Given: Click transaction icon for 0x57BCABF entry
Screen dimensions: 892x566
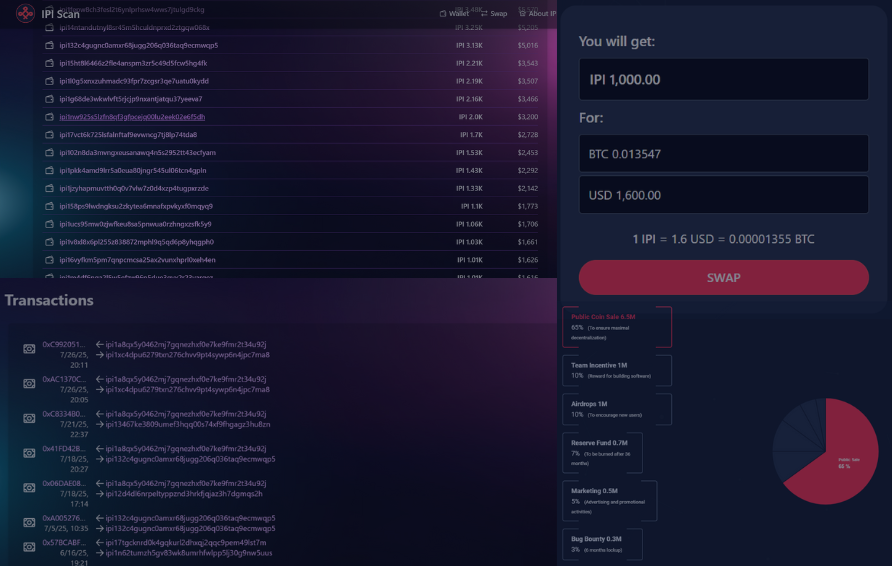Looking at the screenshot, I should (x=29, y=548).
